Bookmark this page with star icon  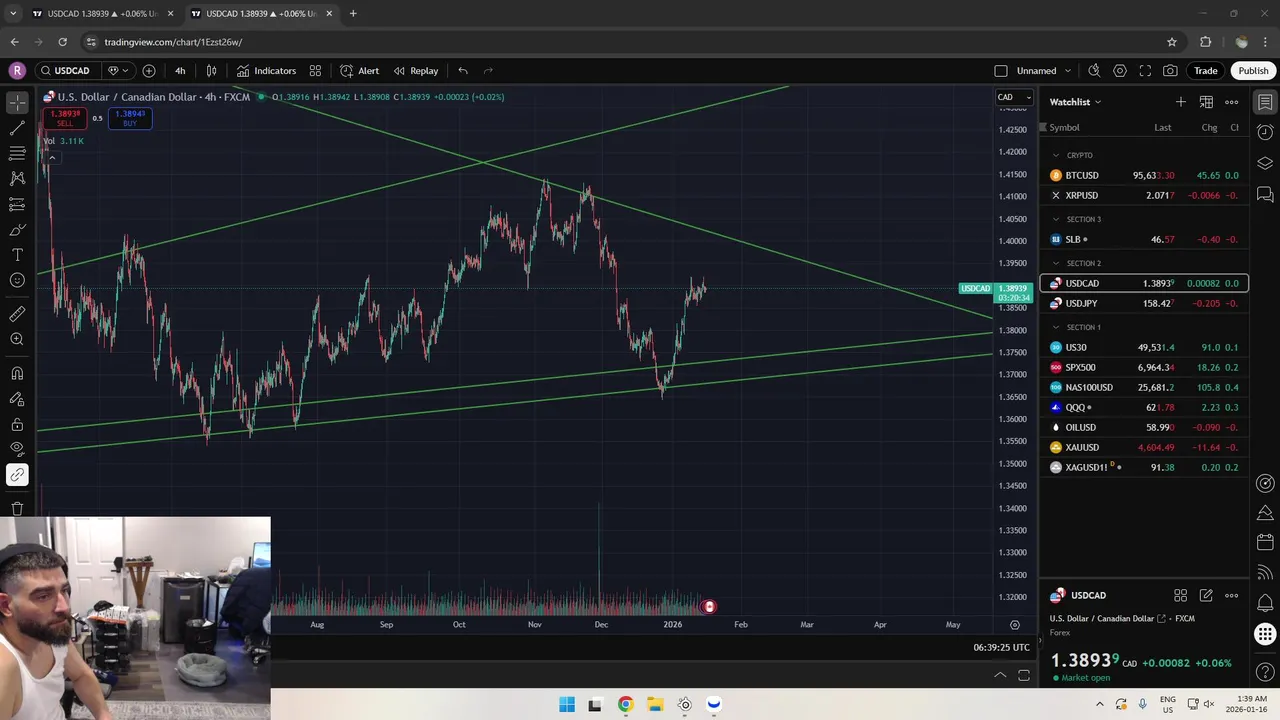[x=1172, y=42]
